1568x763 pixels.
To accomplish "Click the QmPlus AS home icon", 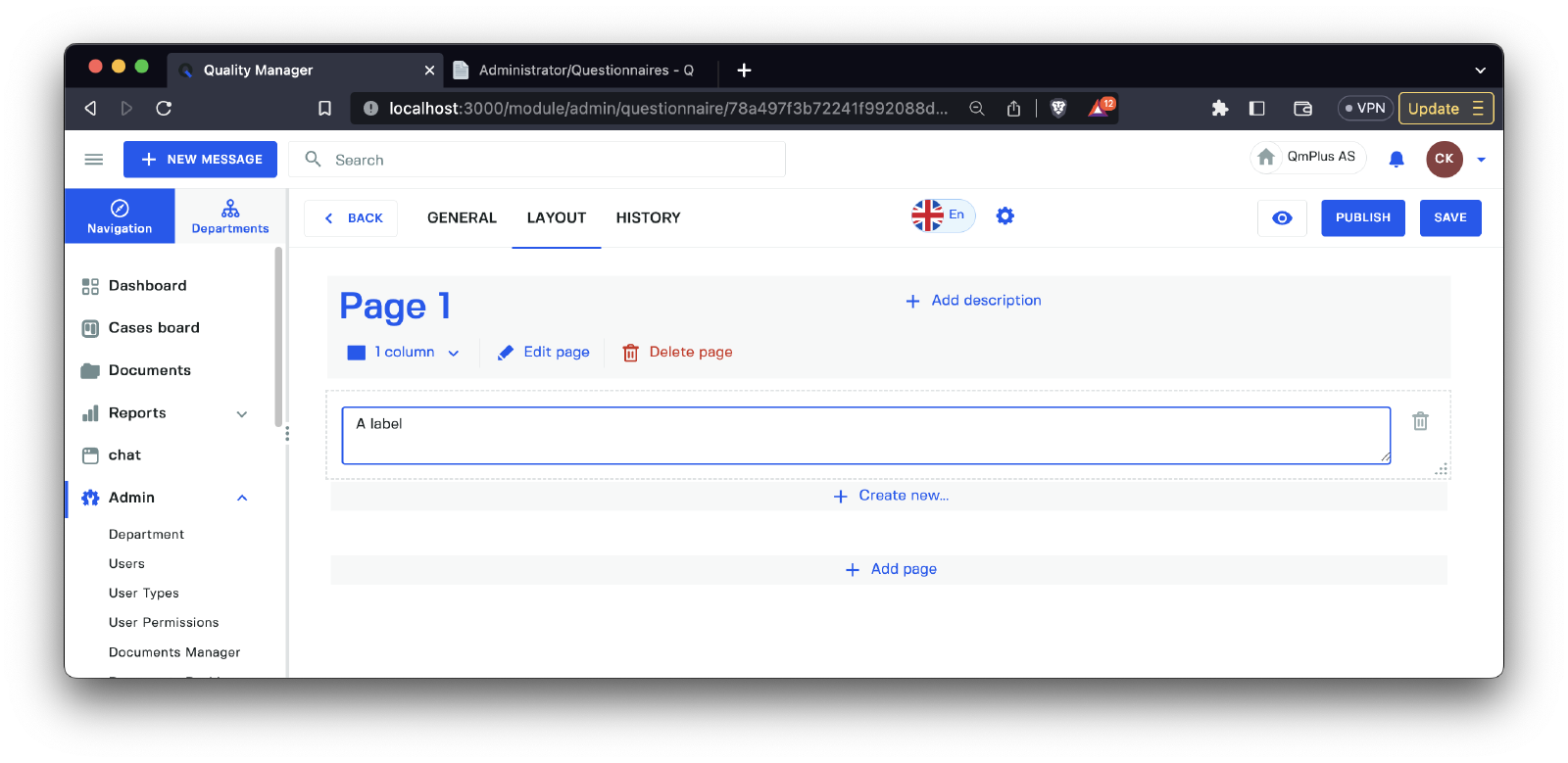I will (x=1266, y=157).
